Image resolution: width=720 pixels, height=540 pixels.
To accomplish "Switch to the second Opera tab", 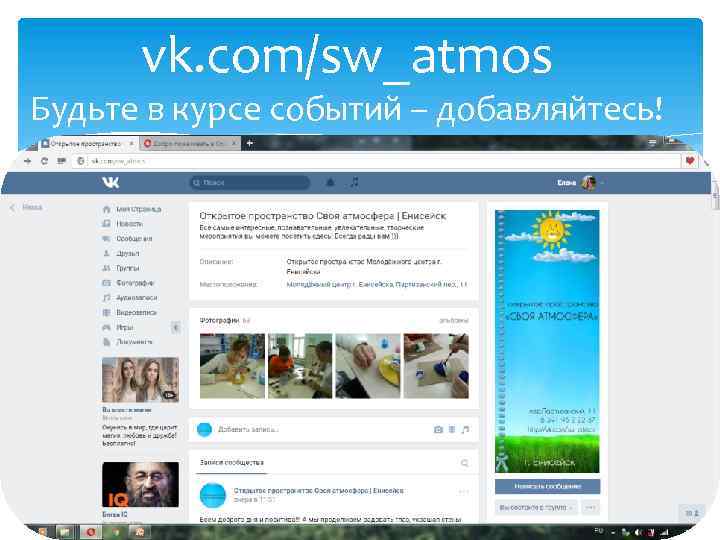I will click(190, 143).
